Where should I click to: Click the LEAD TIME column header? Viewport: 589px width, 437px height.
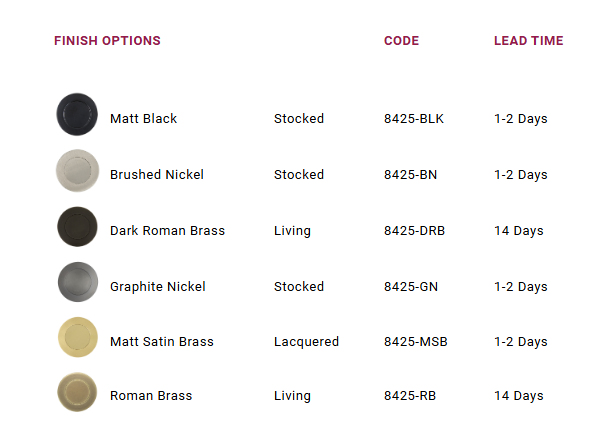[529, 41]
